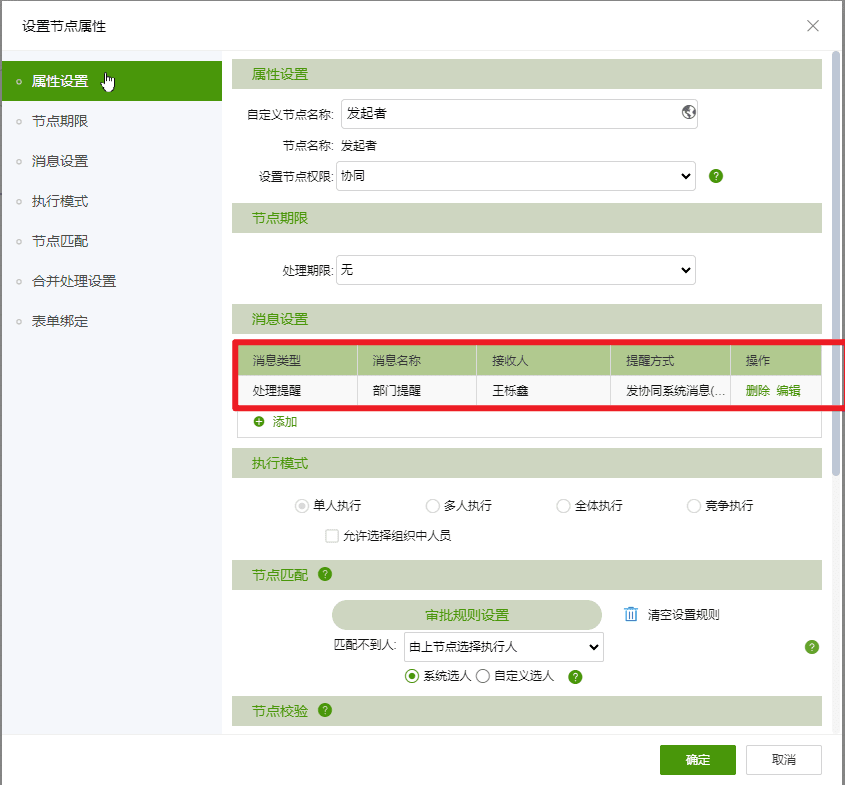Open help icon right of 匹配不到人 row
The width and height of the screenshot is (845, 785).
point(812,647)
